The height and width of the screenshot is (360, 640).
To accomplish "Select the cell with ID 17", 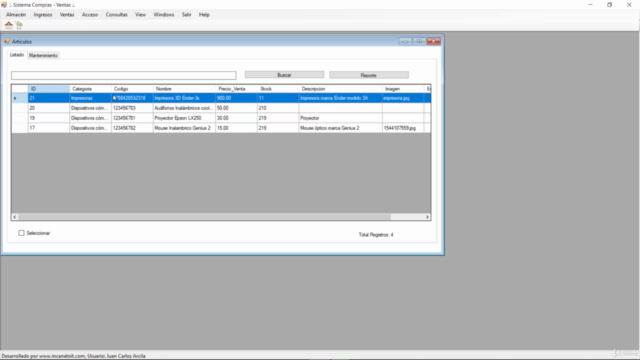I will coord(49,128).
